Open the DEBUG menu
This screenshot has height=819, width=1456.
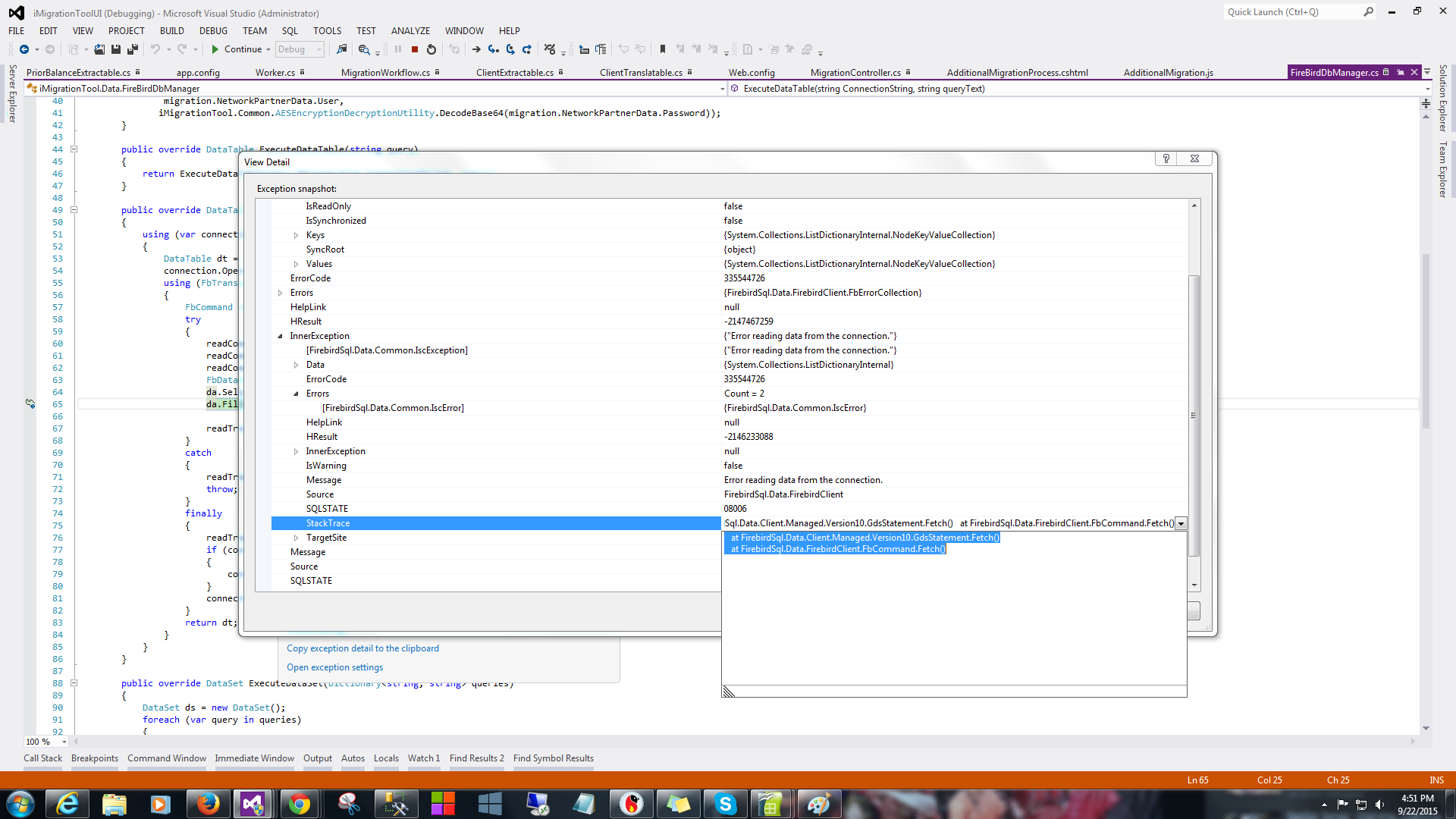coord(213,31)
